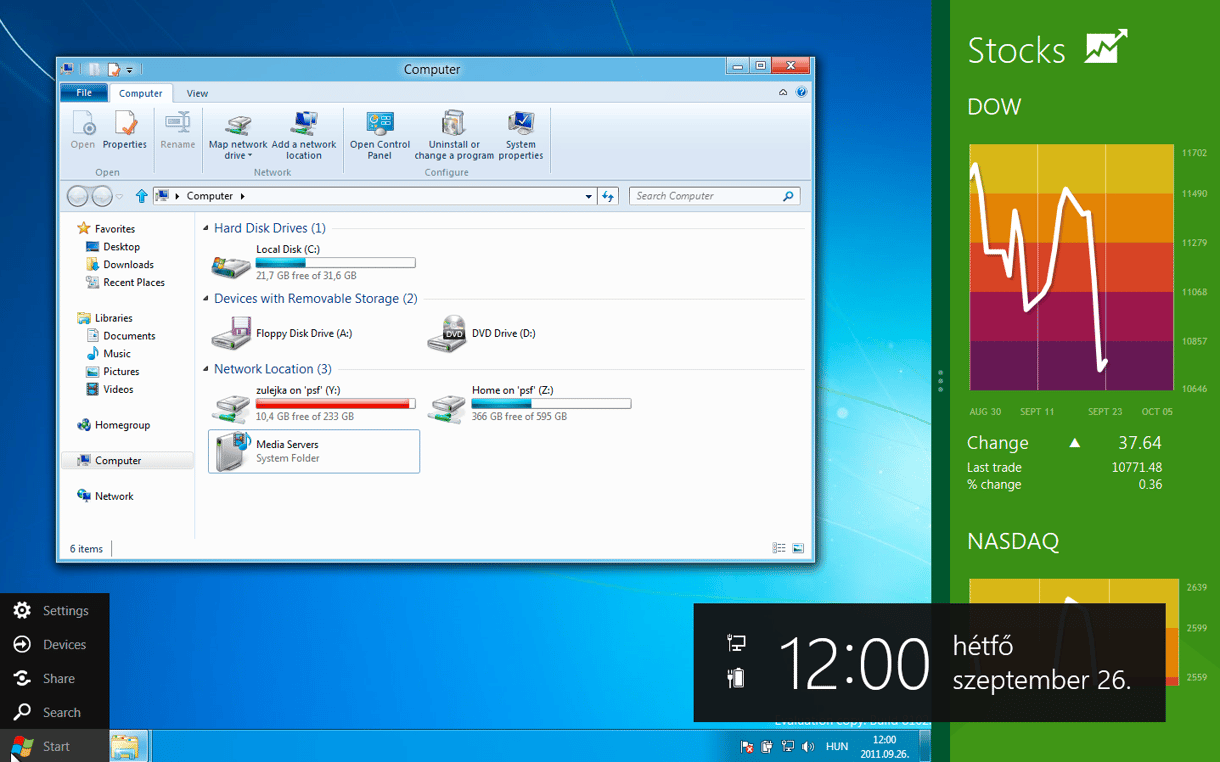Expand the Computer breadcrumb arrow
This screenshot has width=1220, height=762.
(x=242, y=196)
